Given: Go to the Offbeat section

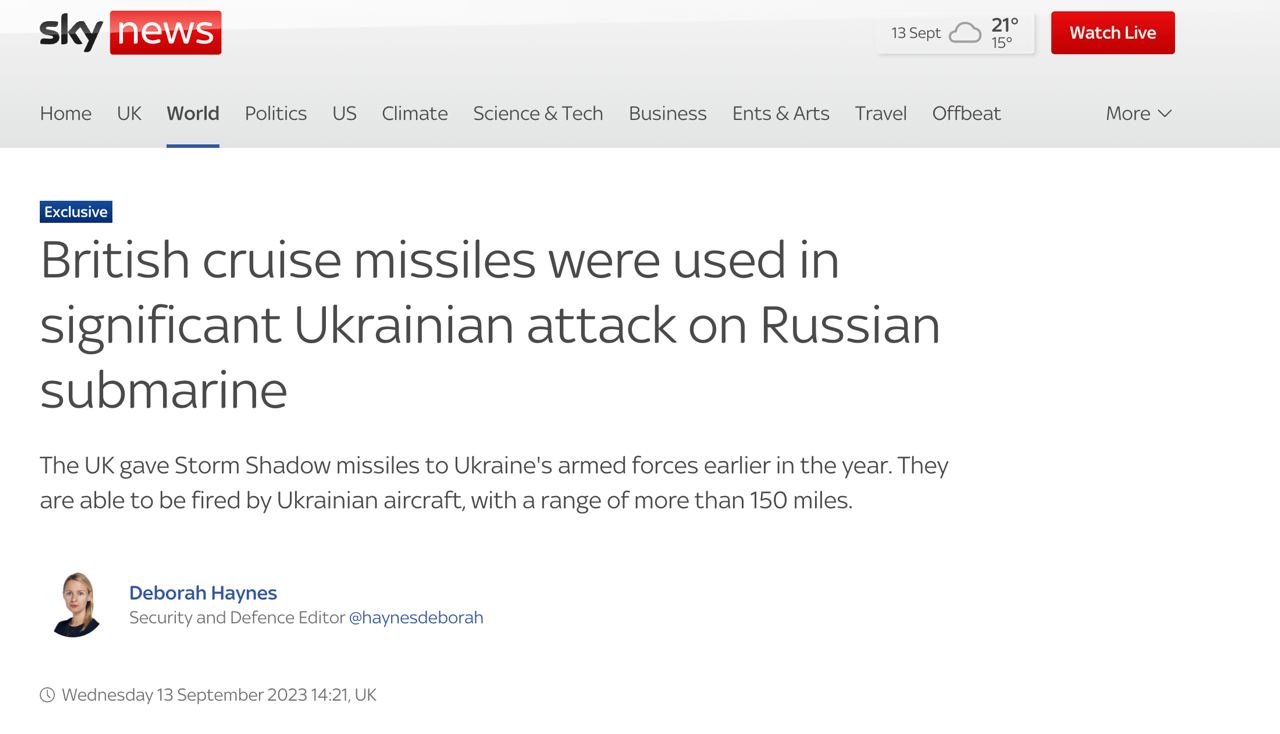Looking at the screenshot, I should [966, 113].
